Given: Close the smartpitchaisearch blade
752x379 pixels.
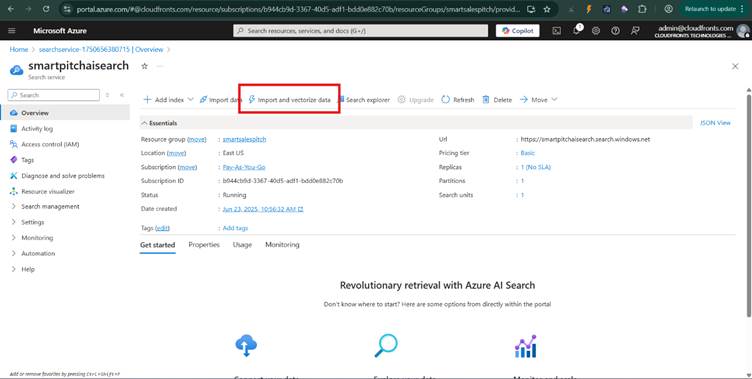Looking at the screenshot, I should (735, 66).
